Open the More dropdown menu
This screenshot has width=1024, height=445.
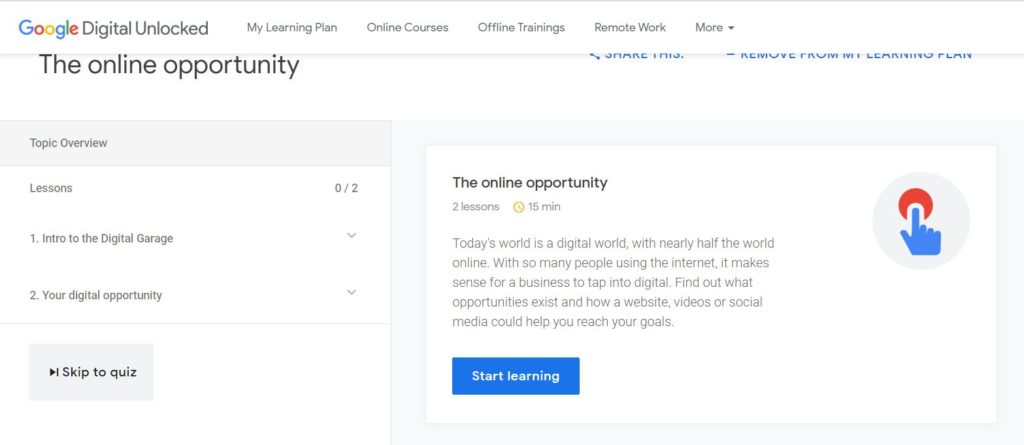coord(714,27)
